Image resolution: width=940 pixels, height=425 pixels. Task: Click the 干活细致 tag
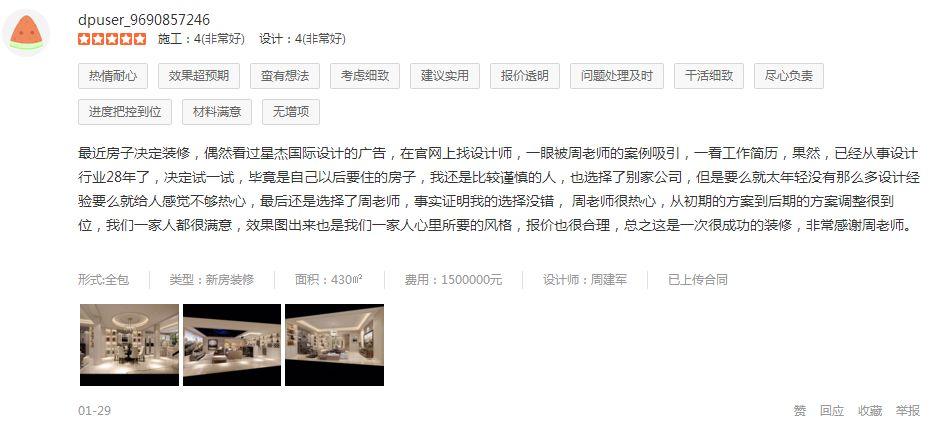coord(709,76)
